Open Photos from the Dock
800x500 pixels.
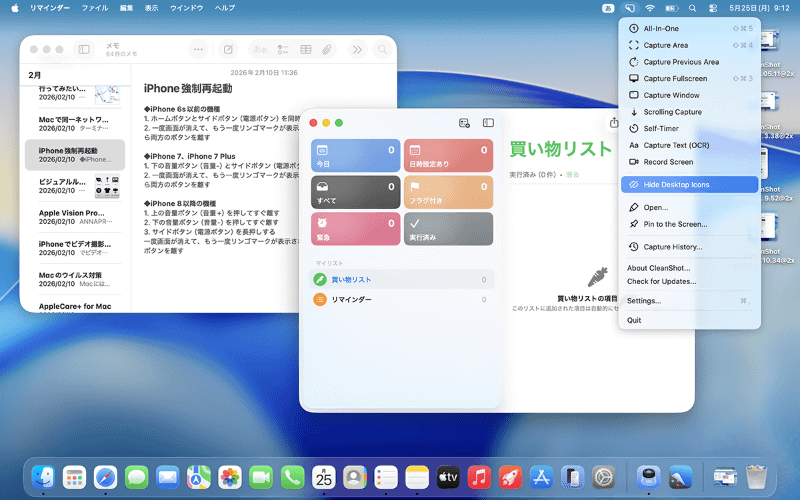(230, 478)
